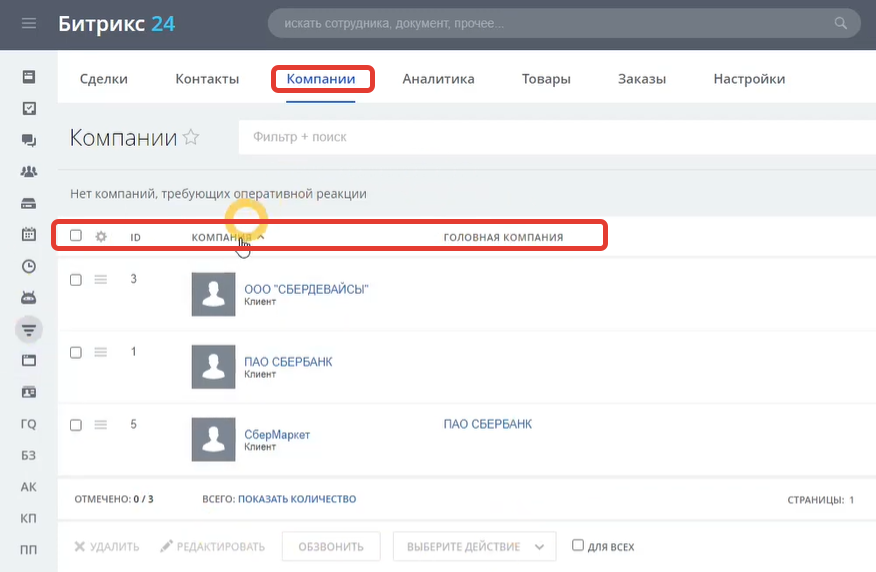Image resolution: width=876 pixels, height=572 pixels.
Task: Open the chat bubbles sidebar icon
Action: pos(28,140)
